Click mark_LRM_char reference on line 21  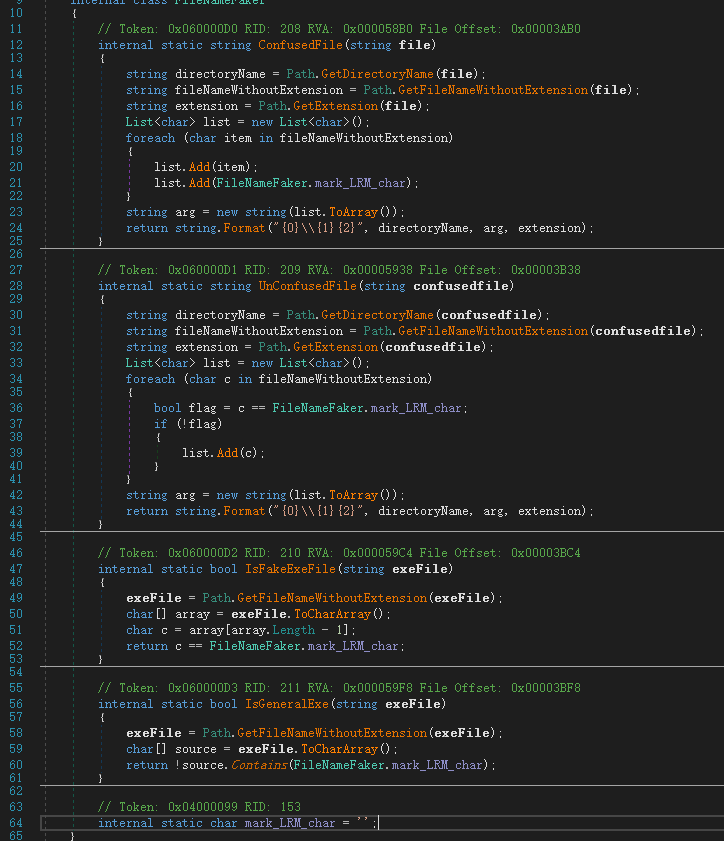click(x=360, y=183)
